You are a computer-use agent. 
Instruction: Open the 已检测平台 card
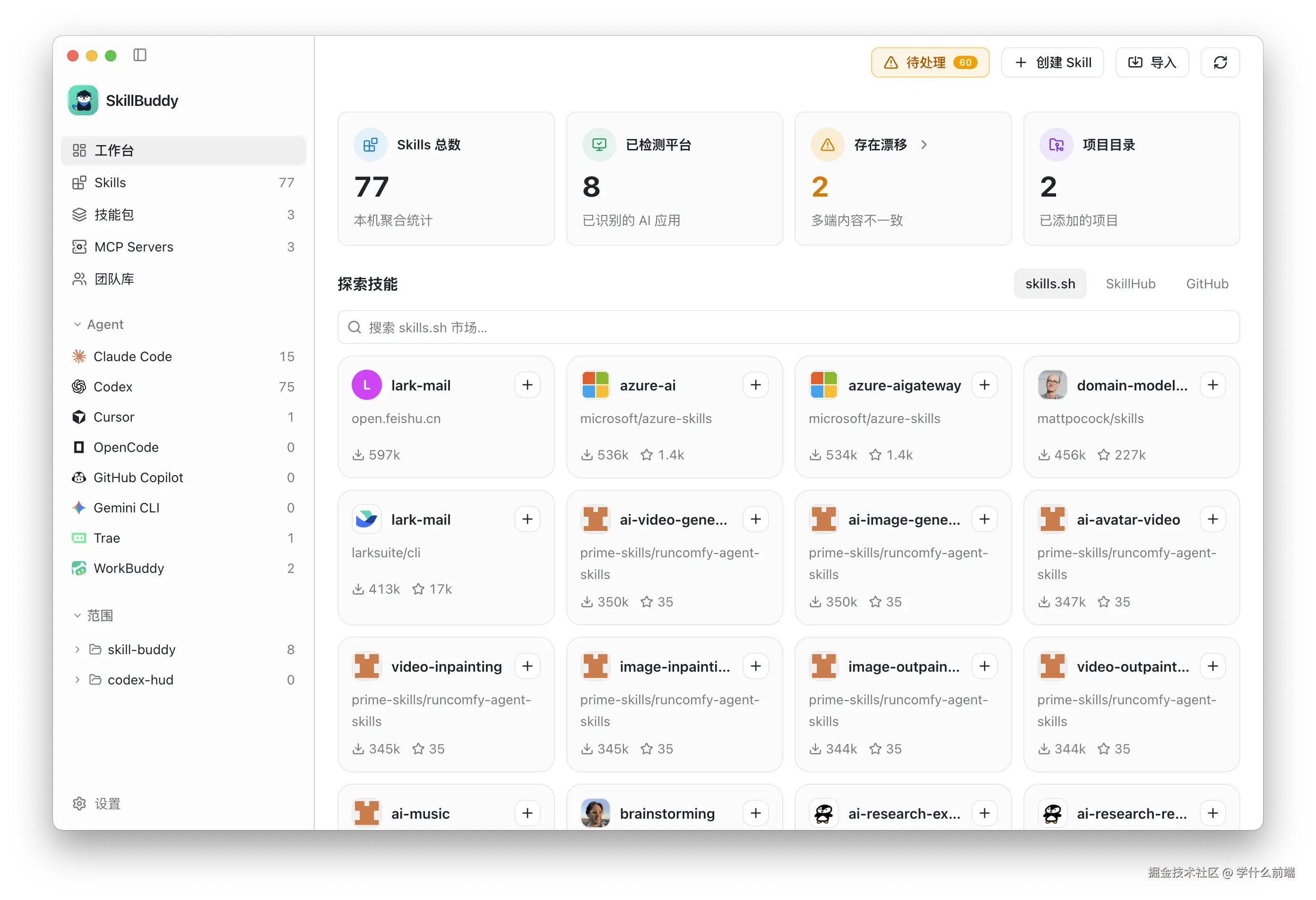[x=675, y=178]
